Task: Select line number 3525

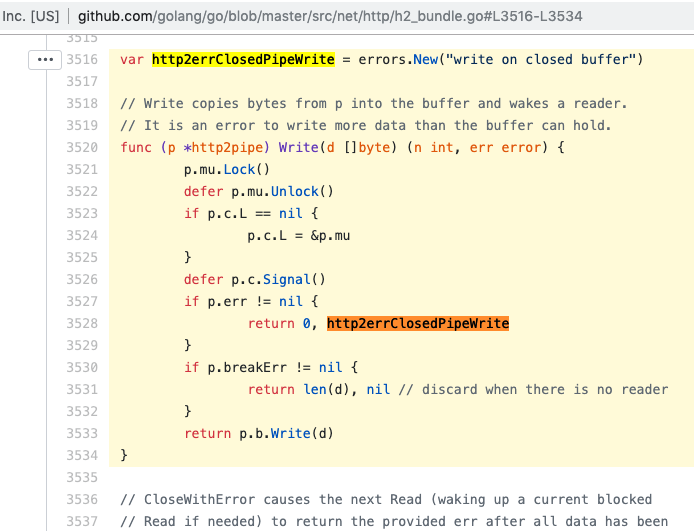Action: point(82,257)
